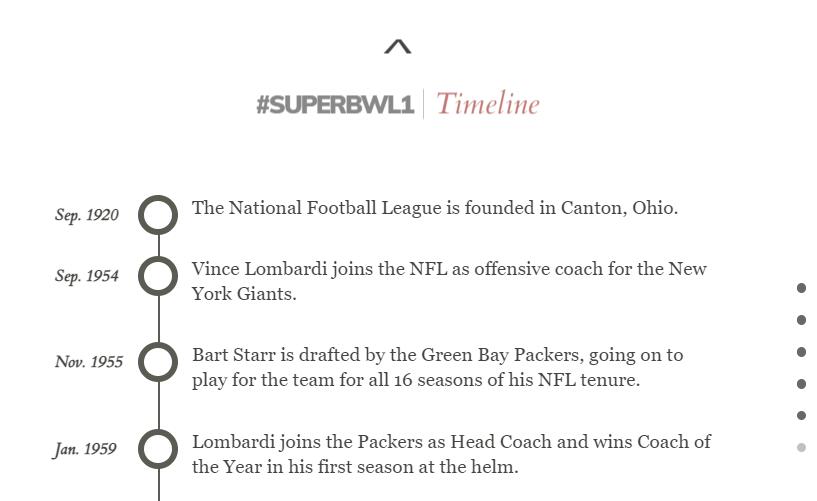This screenshot has width=817, height=501.
Task: Click the Nov. 1955 date label
Action: 89,362
